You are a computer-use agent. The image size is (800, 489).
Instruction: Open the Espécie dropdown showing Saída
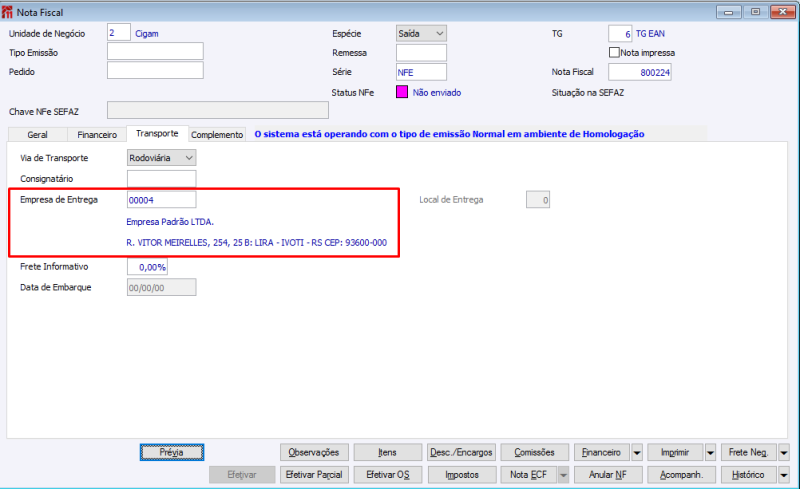[421, 34]
